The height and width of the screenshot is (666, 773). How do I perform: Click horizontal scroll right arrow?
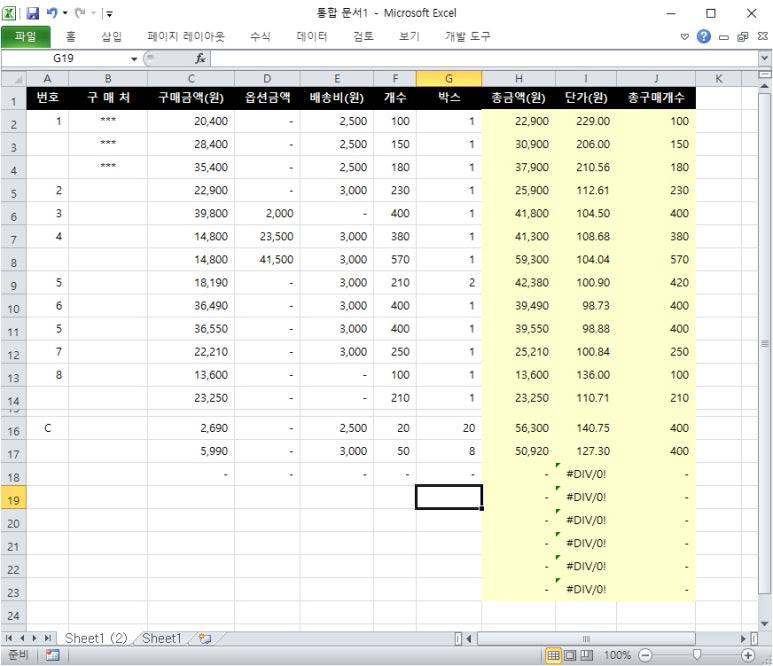(743, 639)
